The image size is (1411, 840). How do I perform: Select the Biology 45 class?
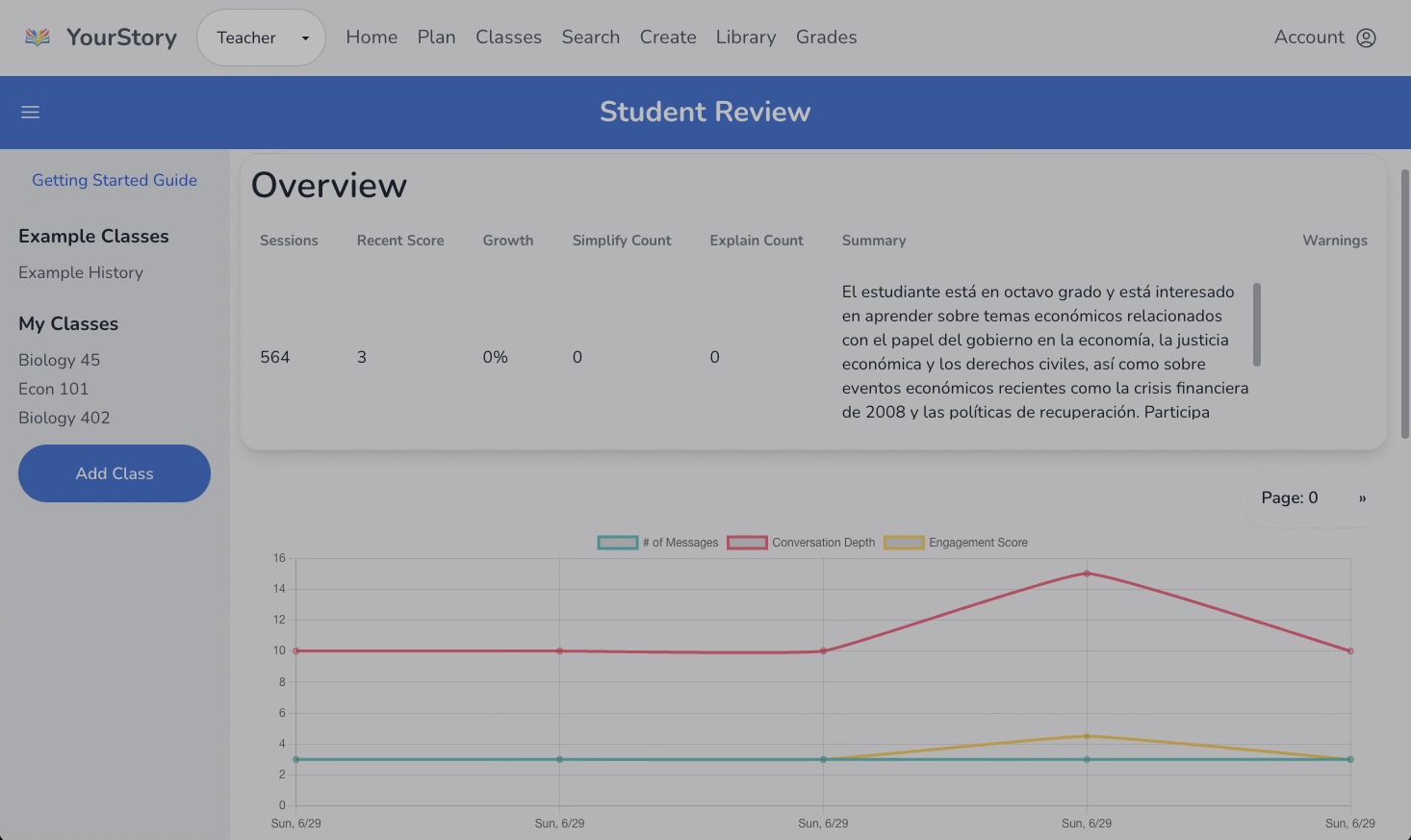coord(59,360)
